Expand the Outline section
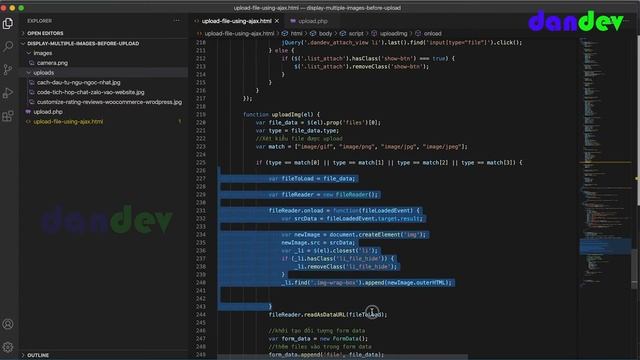Viewport: 640px width, 360px height. [38, 355]
